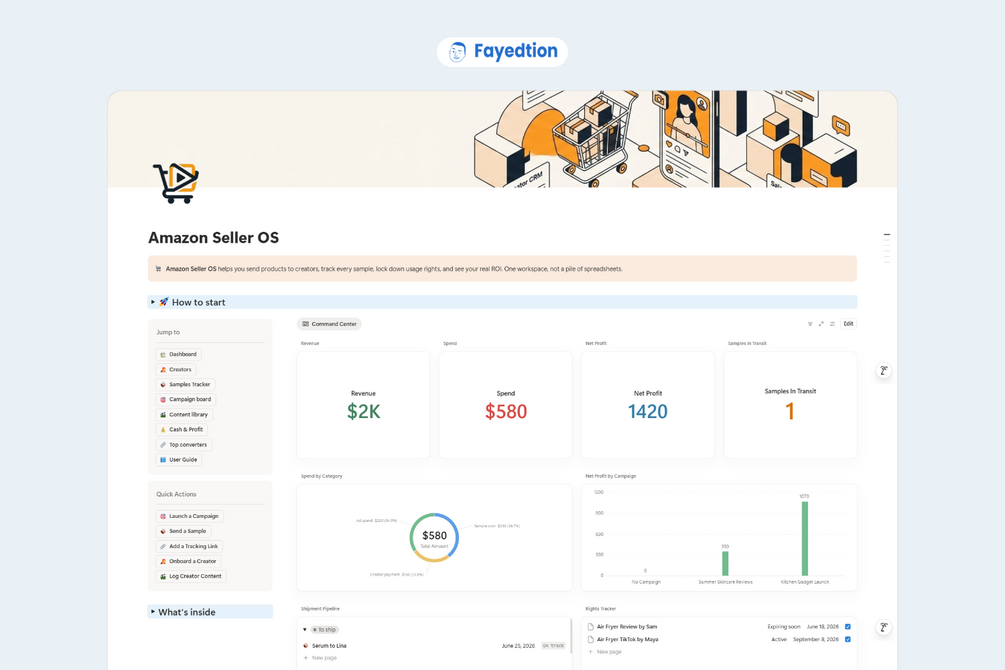1005x670 pixels.
Task: Toggle checkbox for Air Fryer Review by Sam
Action: [848, 627]
